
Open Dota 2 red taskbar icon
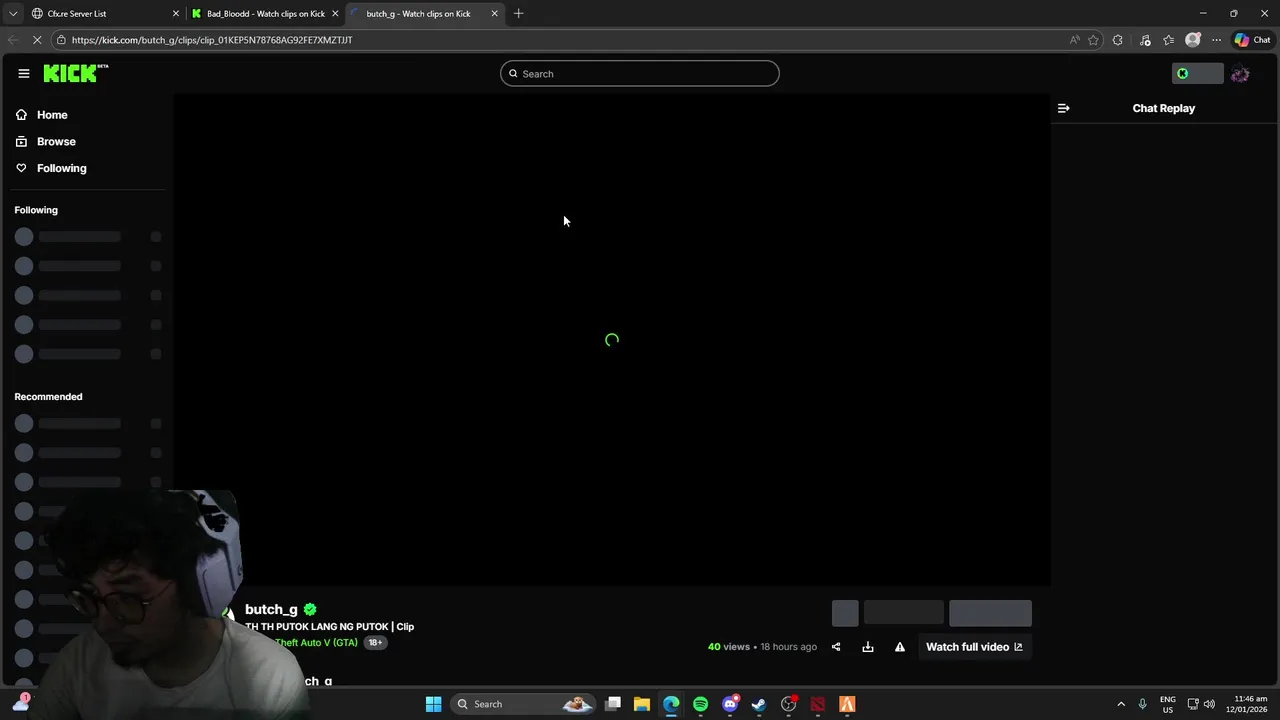[818, 704]
